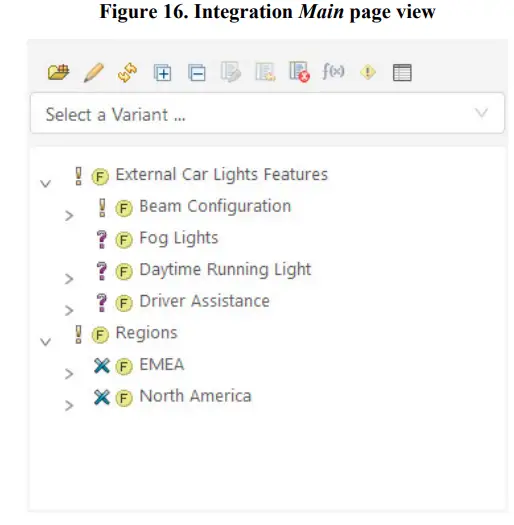
Task: Expand all with the plus icon
Action: (x=162, y=72)
